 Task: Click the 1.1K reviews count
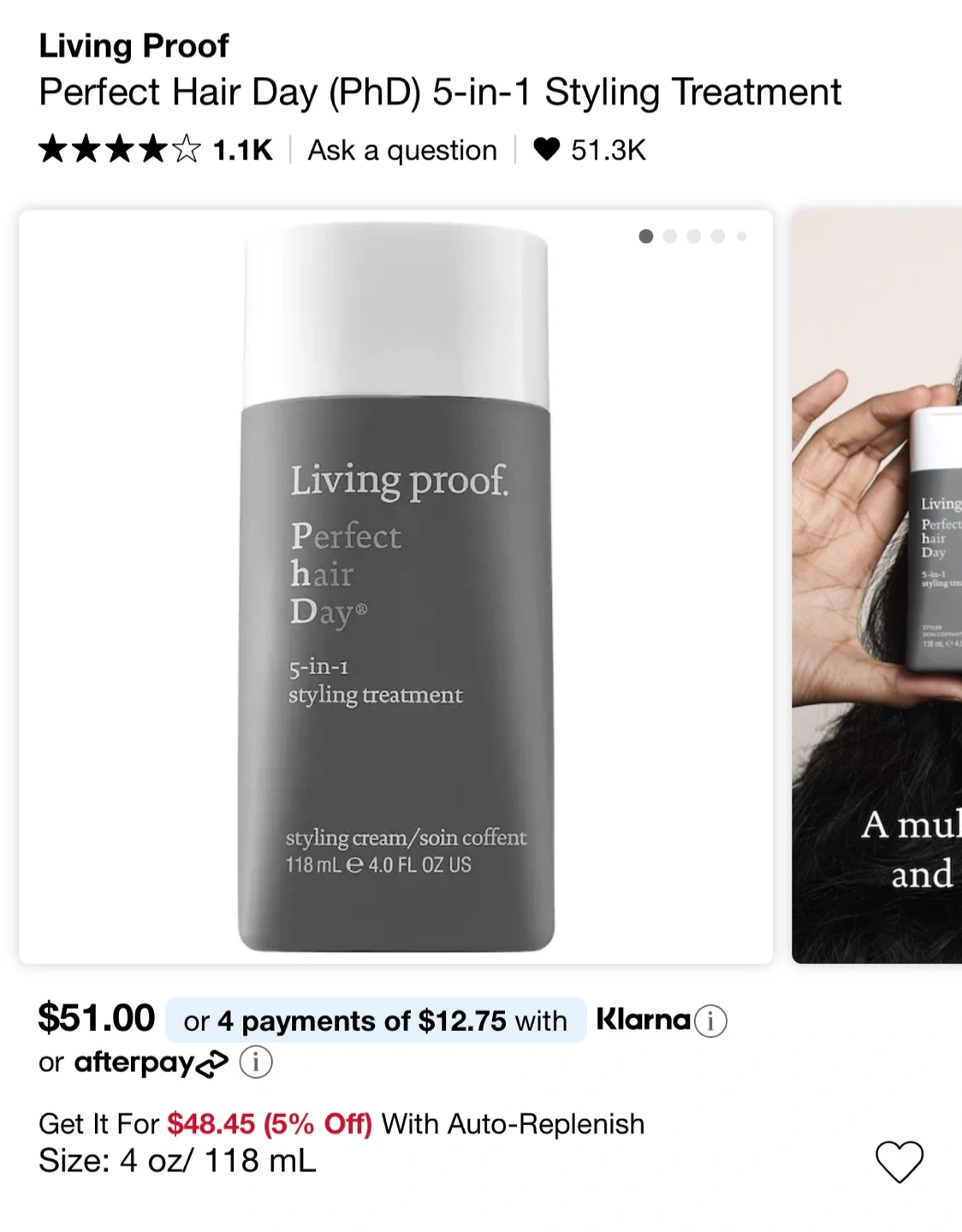(242, 150)
